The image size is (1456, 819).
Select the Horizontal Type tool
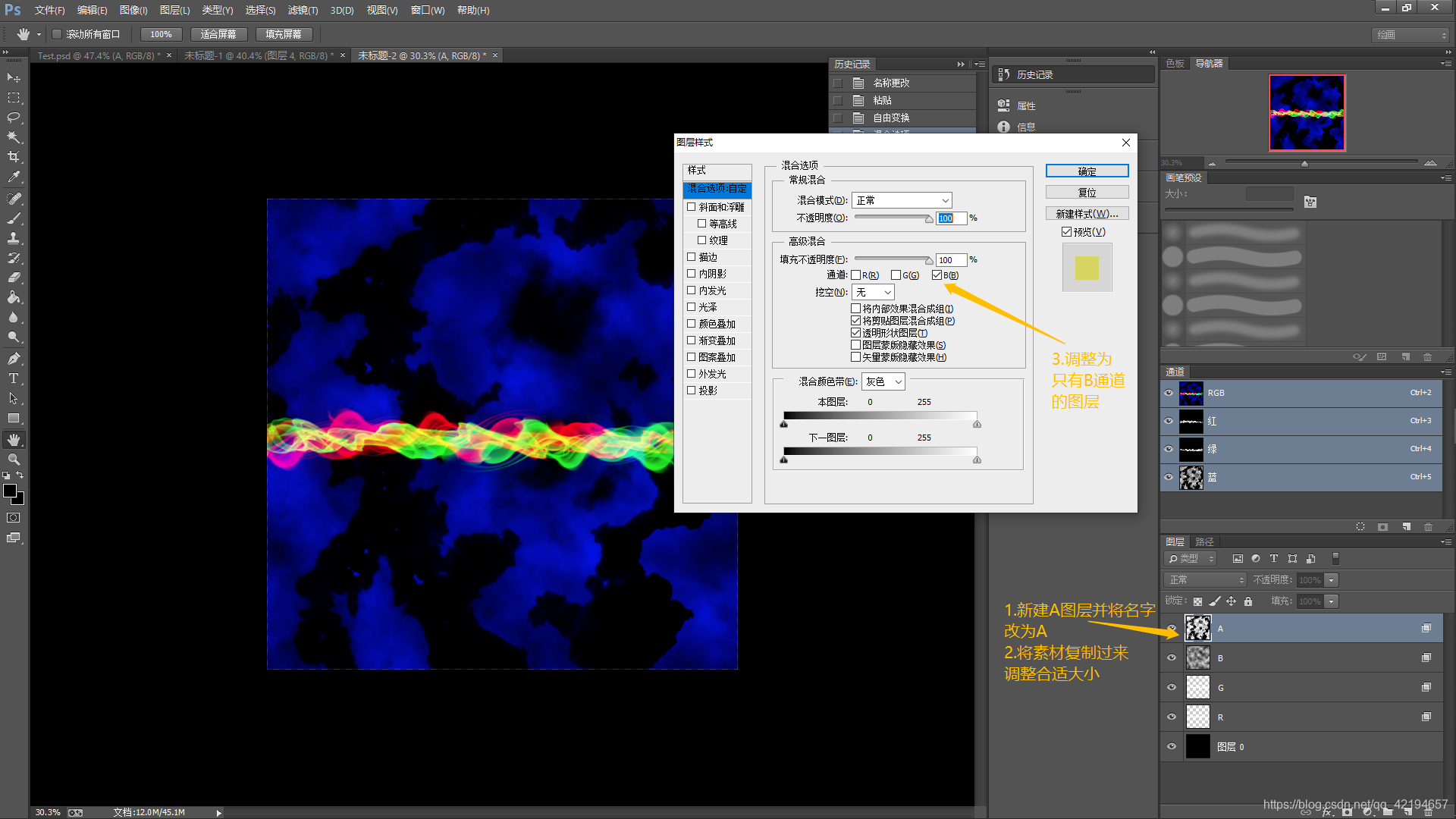(x=14, y=378)
